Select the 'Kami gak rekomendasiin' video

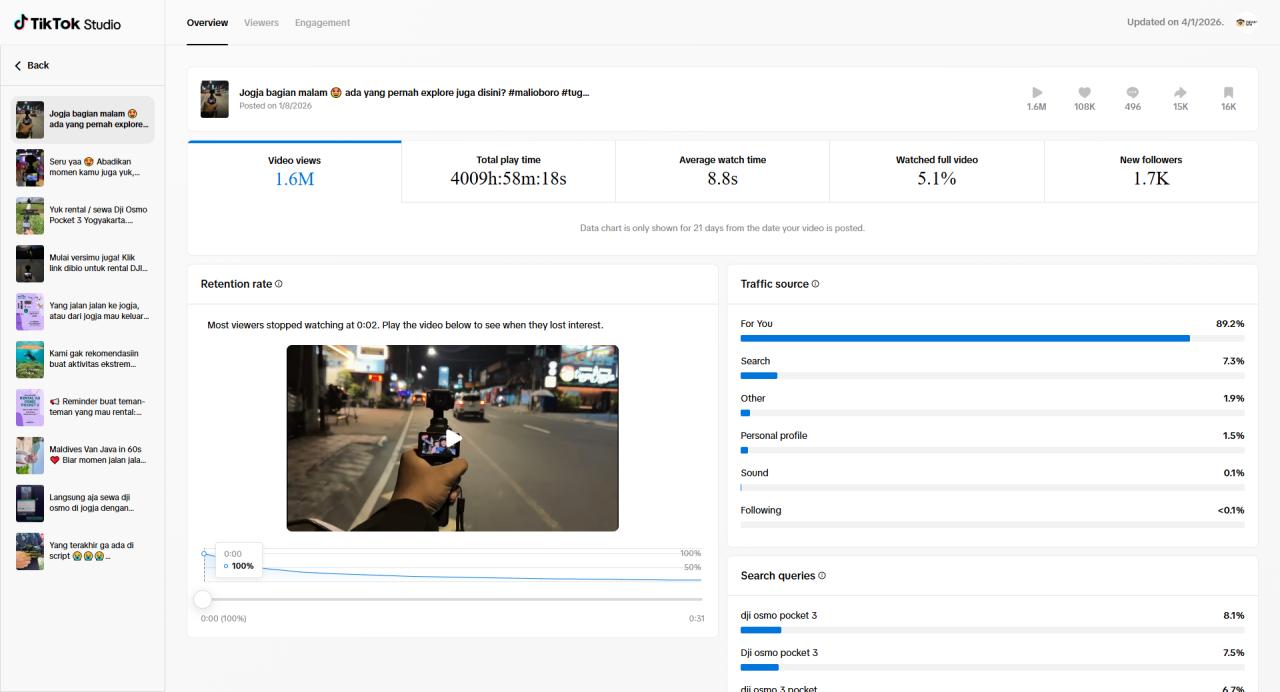click(83, 359)
